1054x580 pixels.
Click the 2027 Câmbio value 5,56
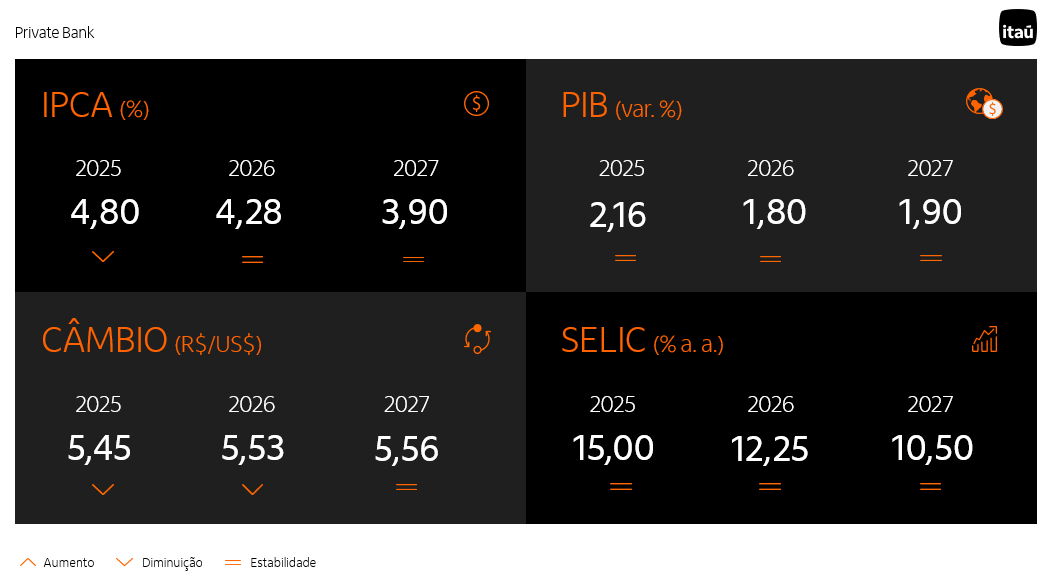point(406,449)
